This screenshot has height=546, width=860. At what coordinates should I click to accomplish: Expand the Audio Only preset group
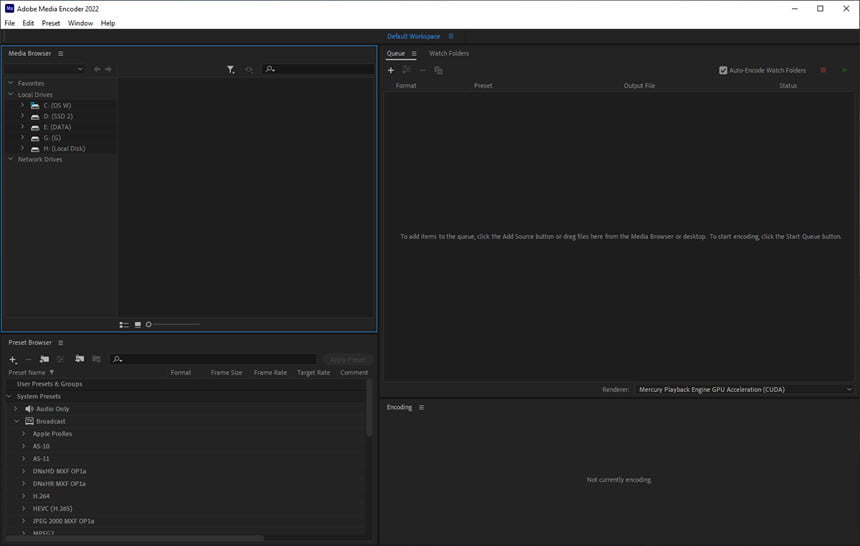[x=16, y=409]
